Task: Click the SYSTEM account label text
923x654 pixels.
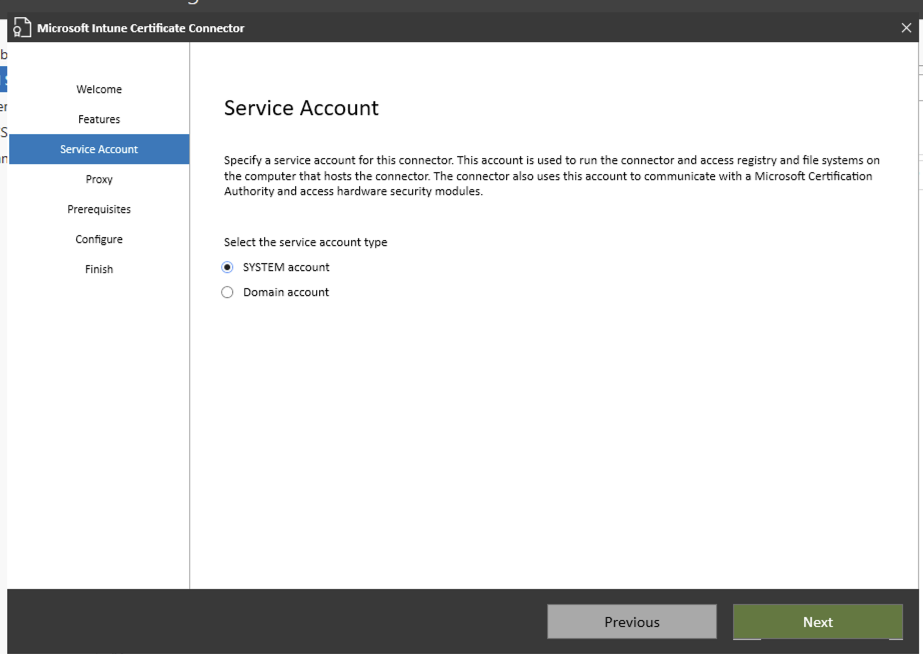Action: [286, 267]
